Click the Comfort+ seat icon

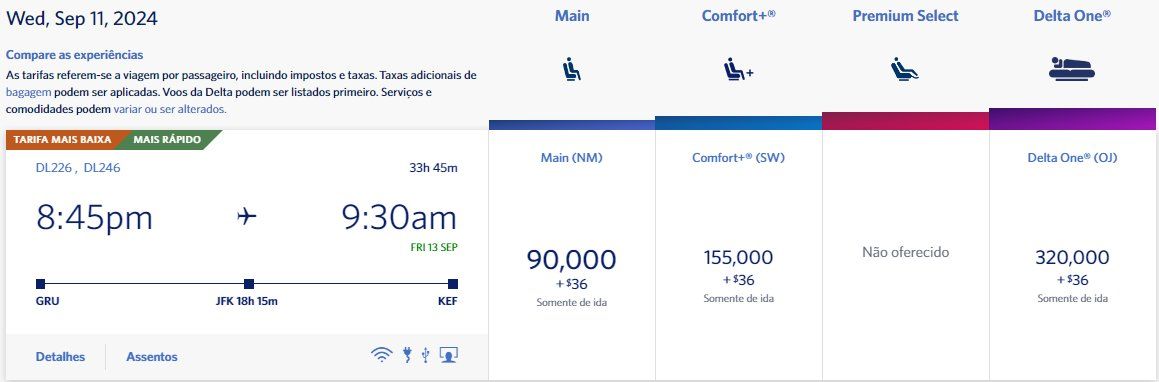pyautogui.click(x=738, y=69)
